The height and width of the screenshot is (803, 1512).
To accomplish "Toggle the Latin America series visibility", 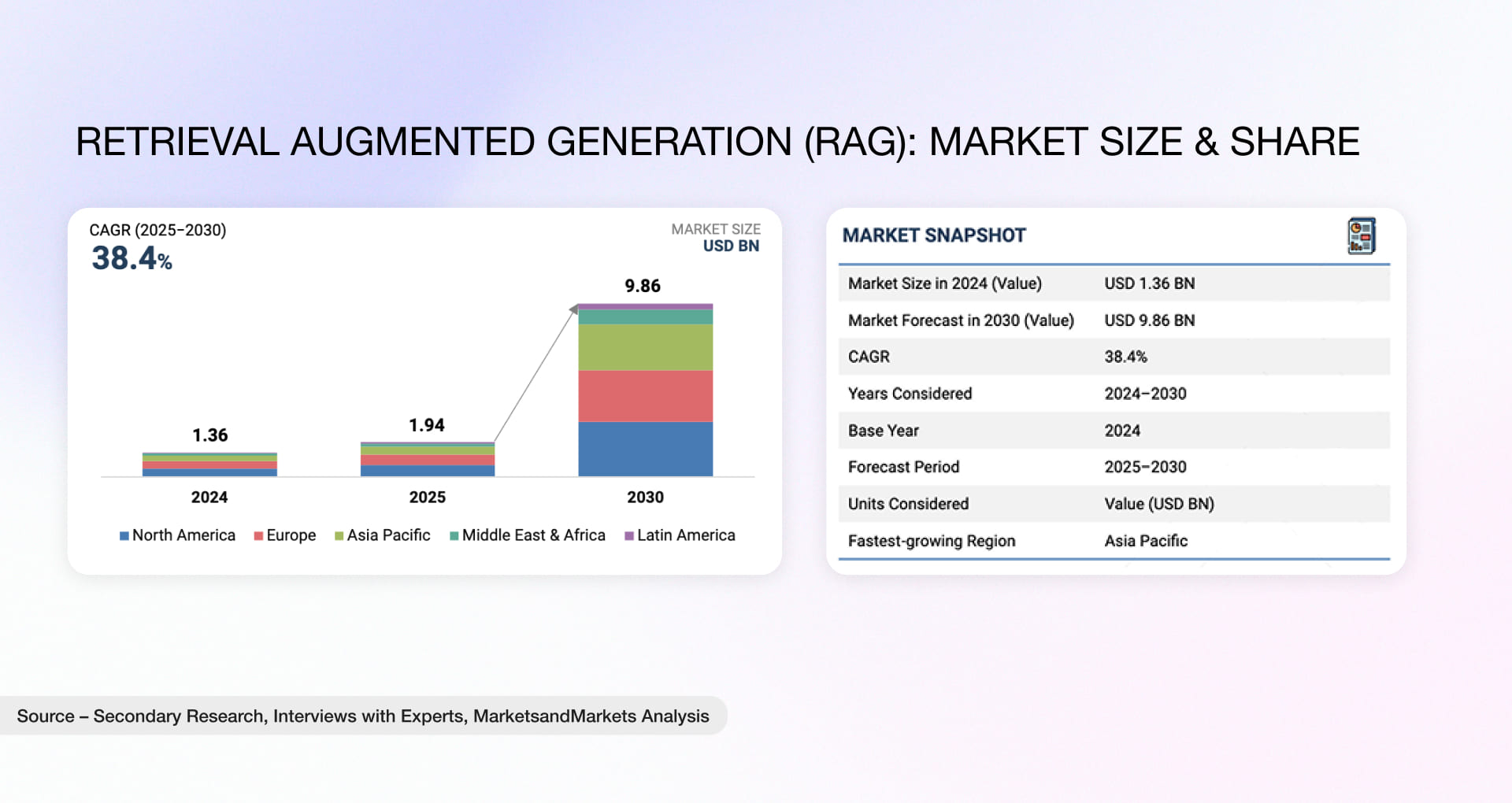I will [x=682, y=535].
